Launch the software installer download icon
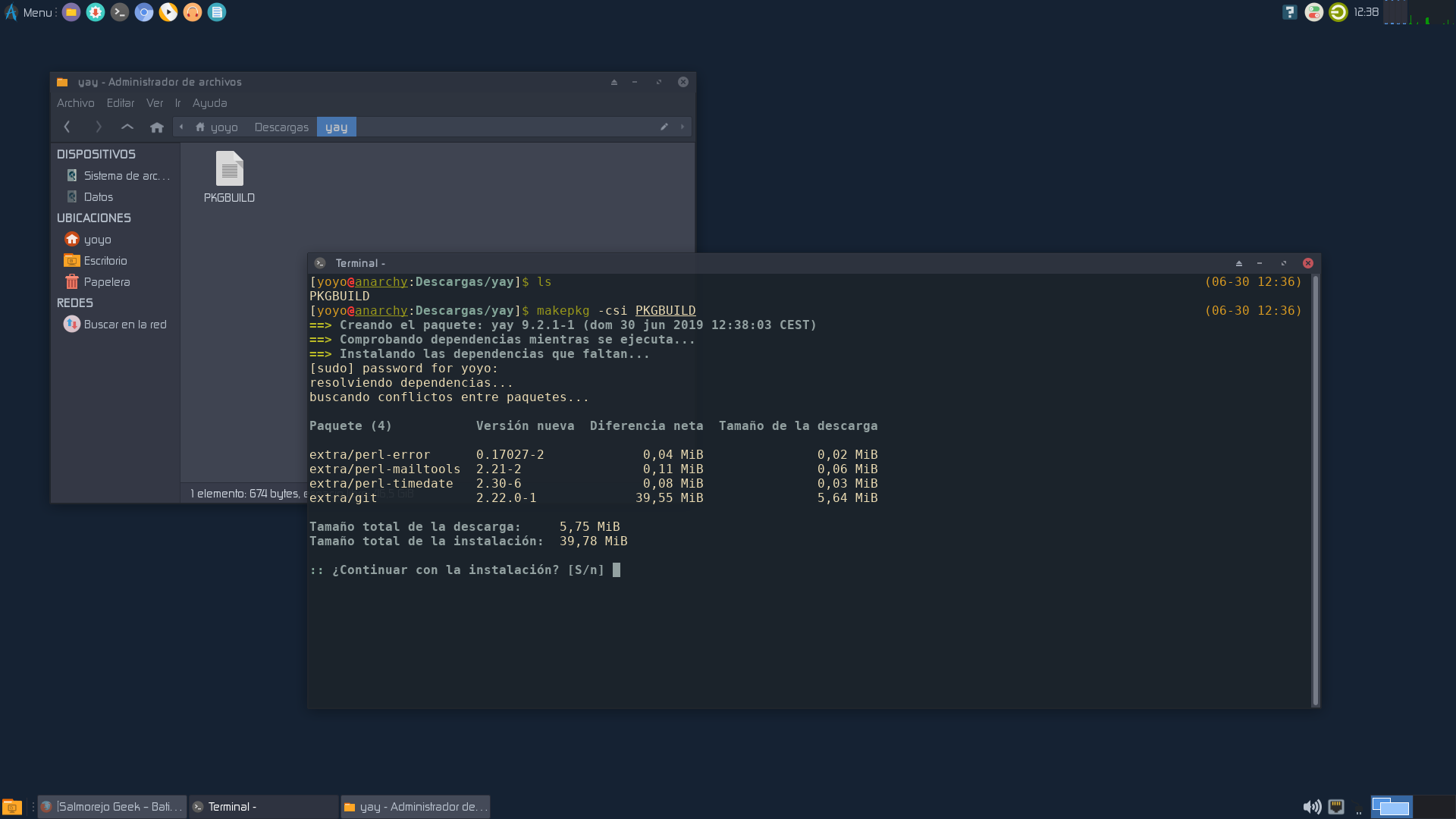This screenshot has width=1456, height=819. click(96, 12)
